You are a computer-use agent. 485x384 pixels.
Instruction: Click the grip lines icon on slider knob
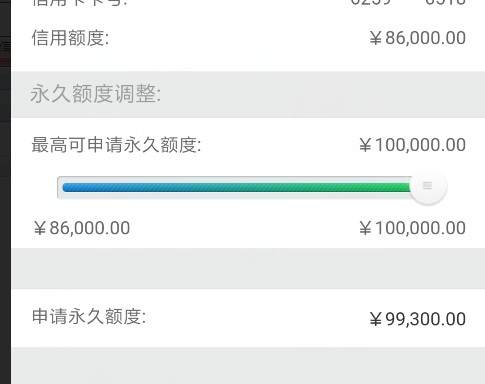[428, 185]
